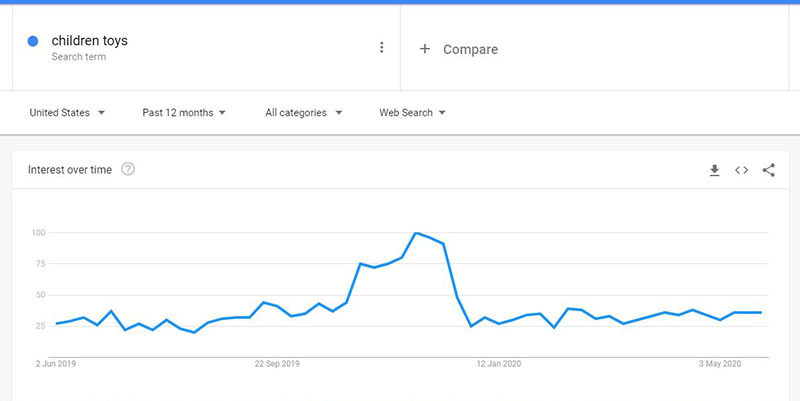
Task: Open the three-dot menu for children toys
Action: pyautogui.click(x=381, y=47)
